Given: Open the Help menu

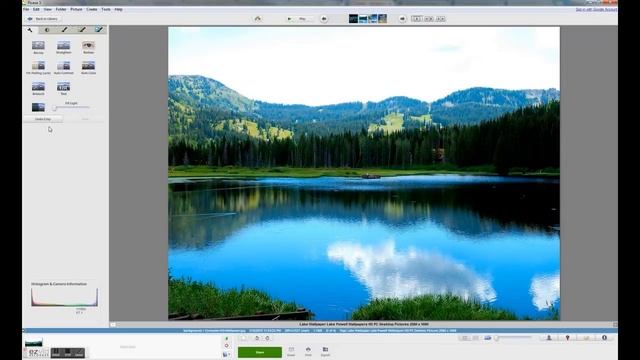Looking at the screenshot, I should tap(118, 9).
